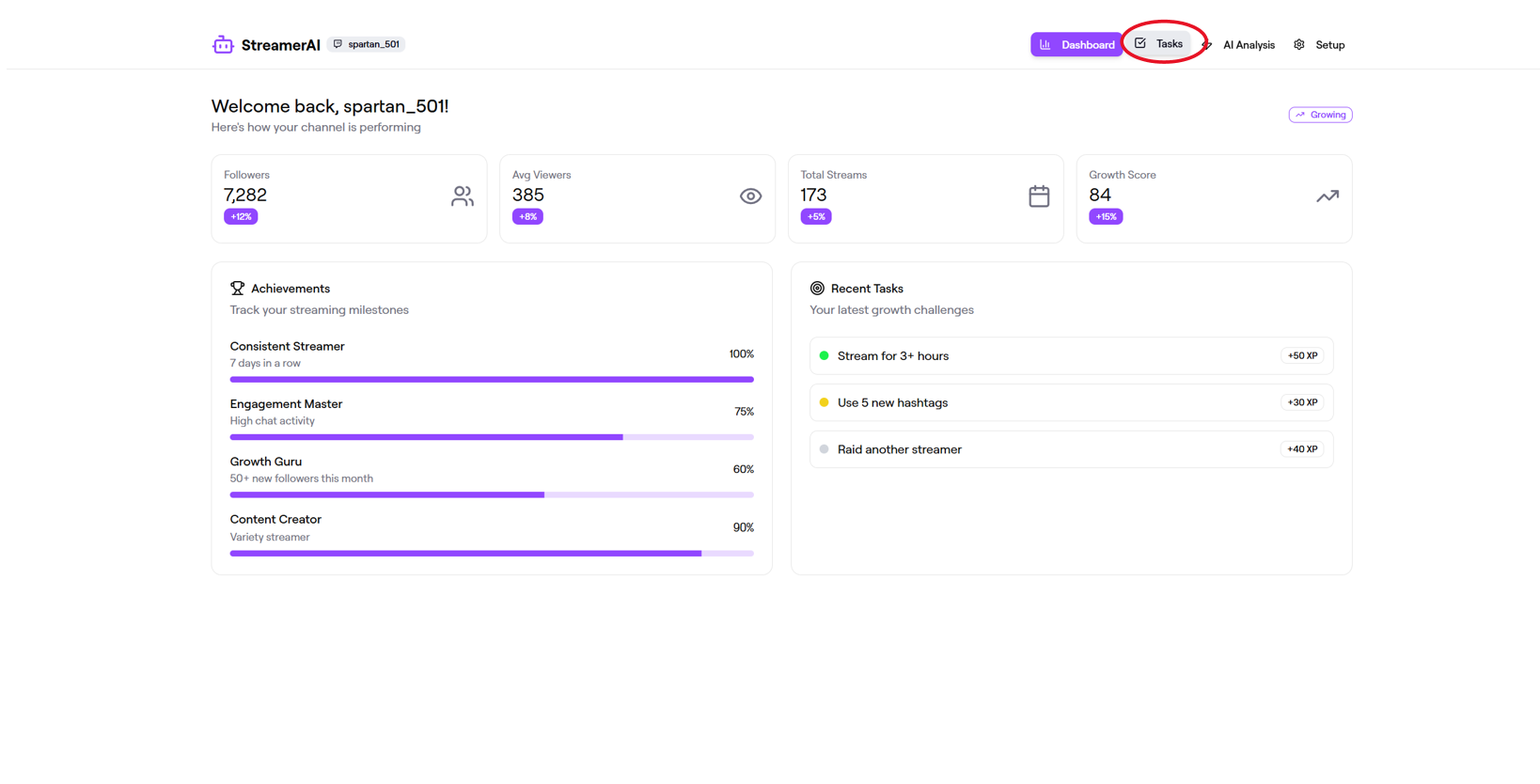The width and height of the screenshot is (1540, 784).
Task: Click the Avg Viewers eye icon
Action: click(750, 196)
